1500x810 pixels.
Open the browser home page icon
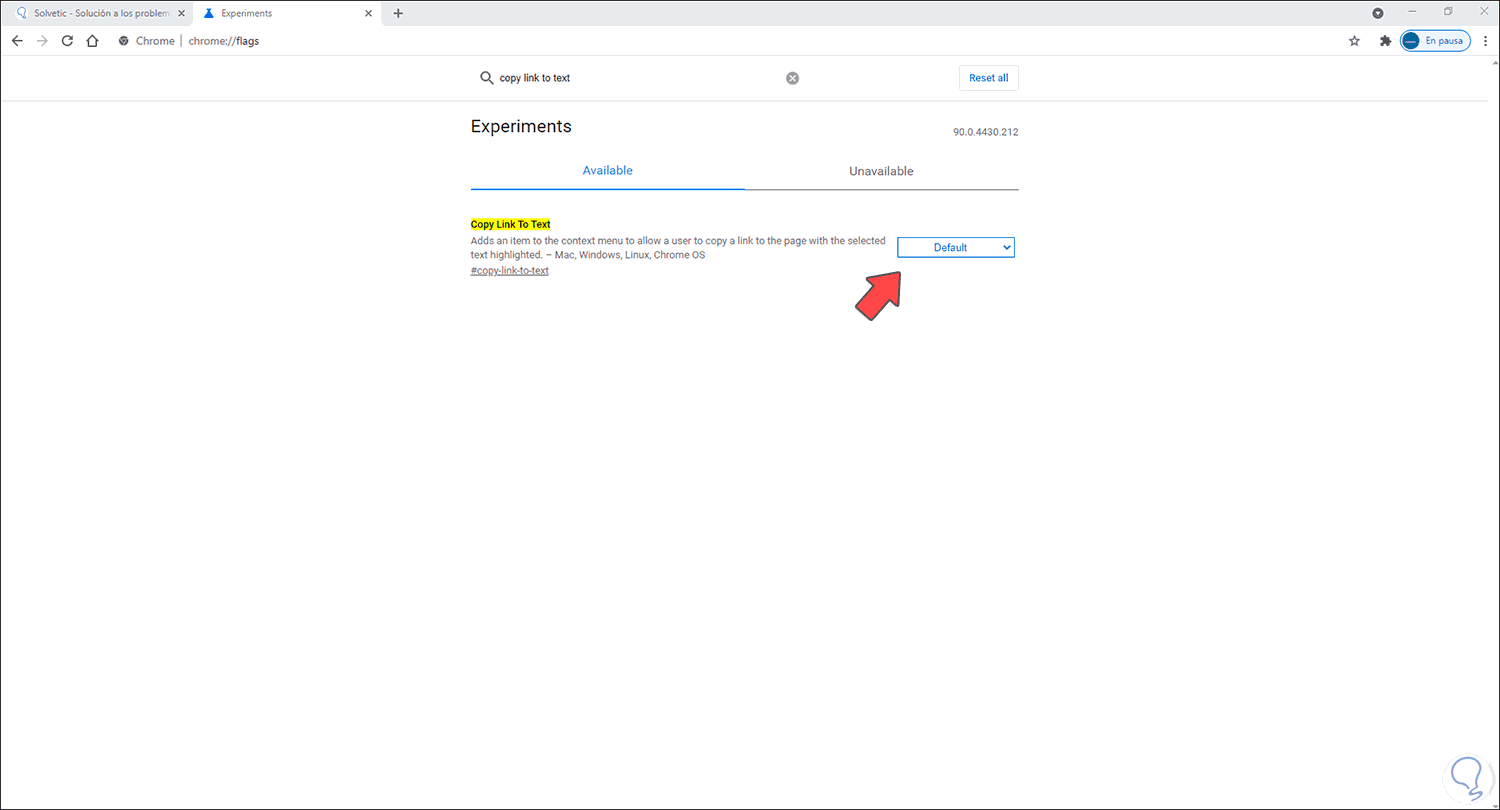click(92, 41)
